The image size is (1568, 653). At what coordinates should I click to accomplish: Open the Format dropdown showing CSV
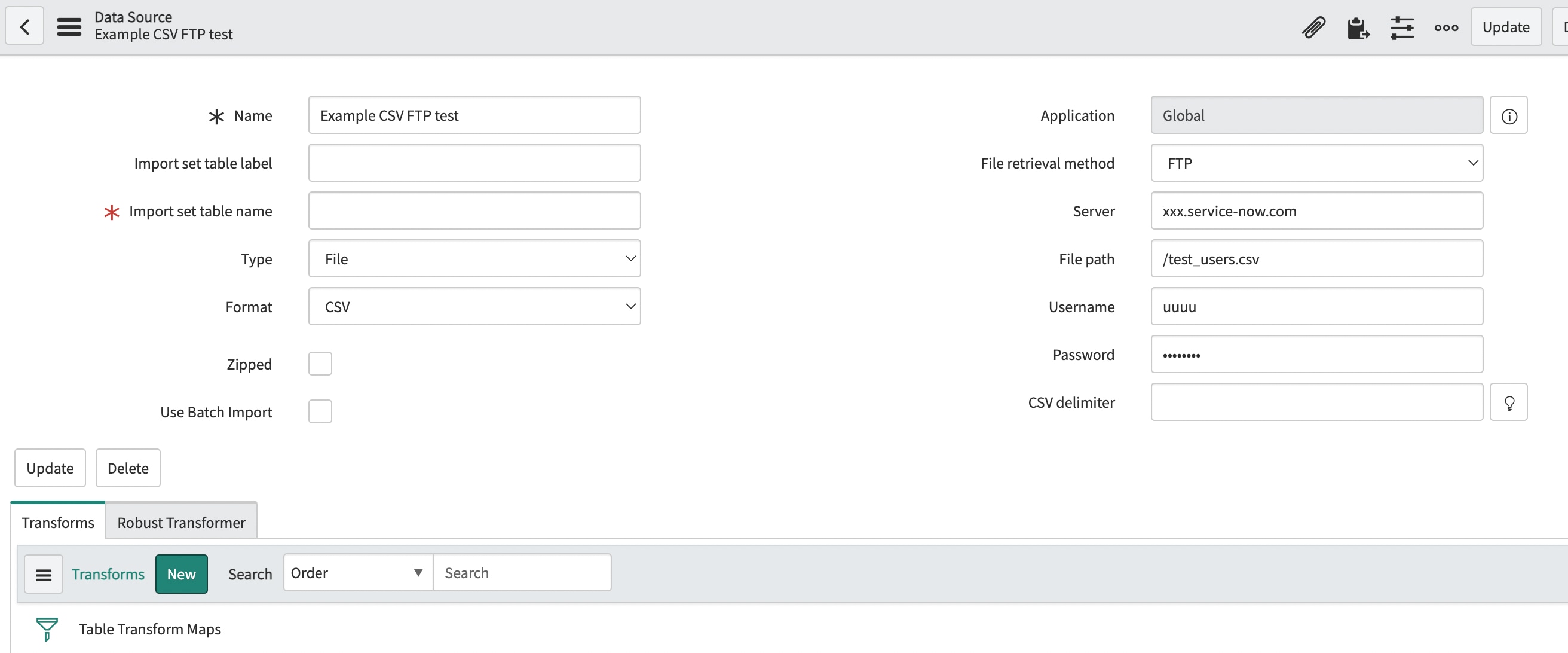coord(474,307)
